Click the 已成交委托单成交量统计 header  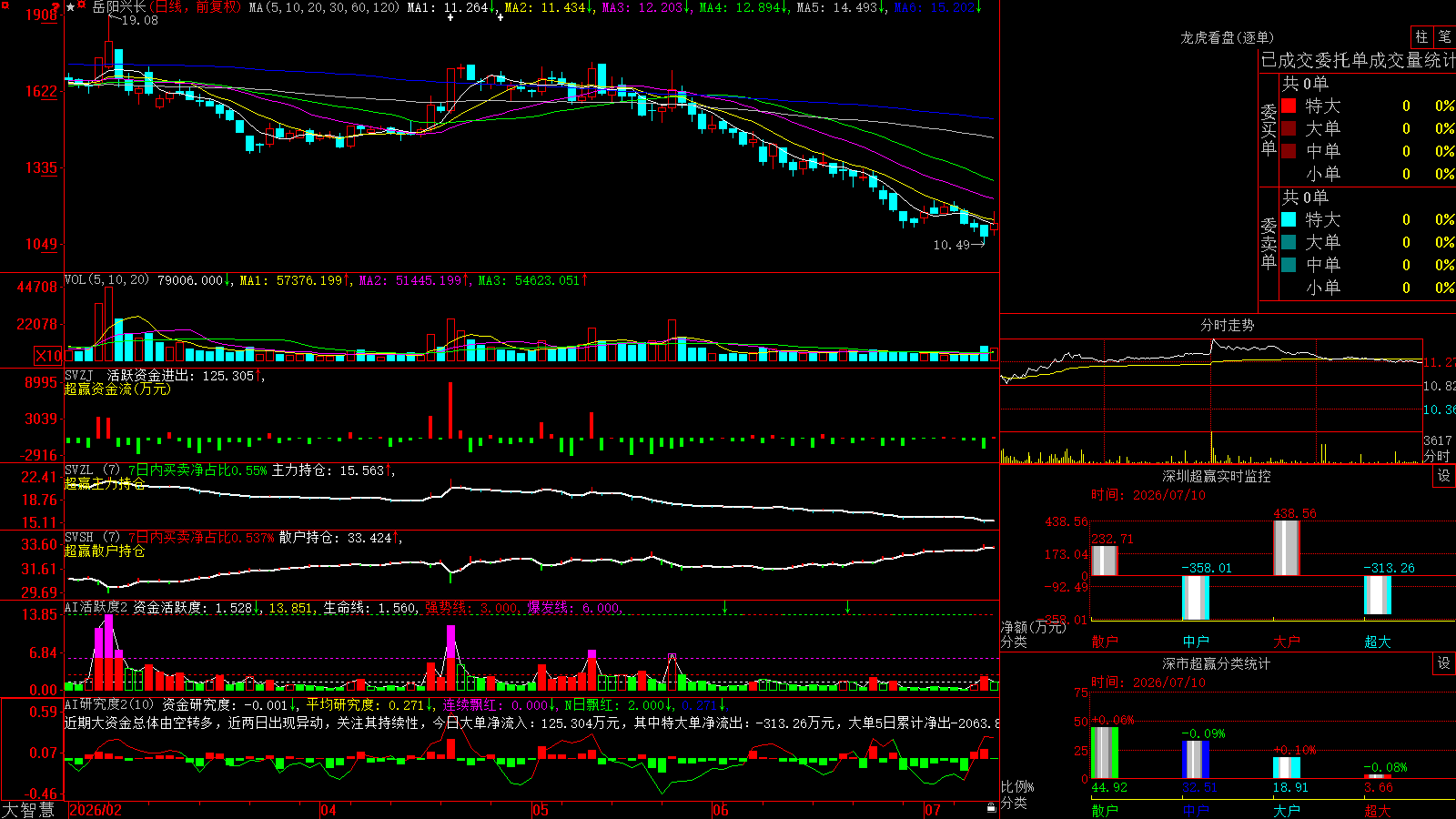[1358, 61]
